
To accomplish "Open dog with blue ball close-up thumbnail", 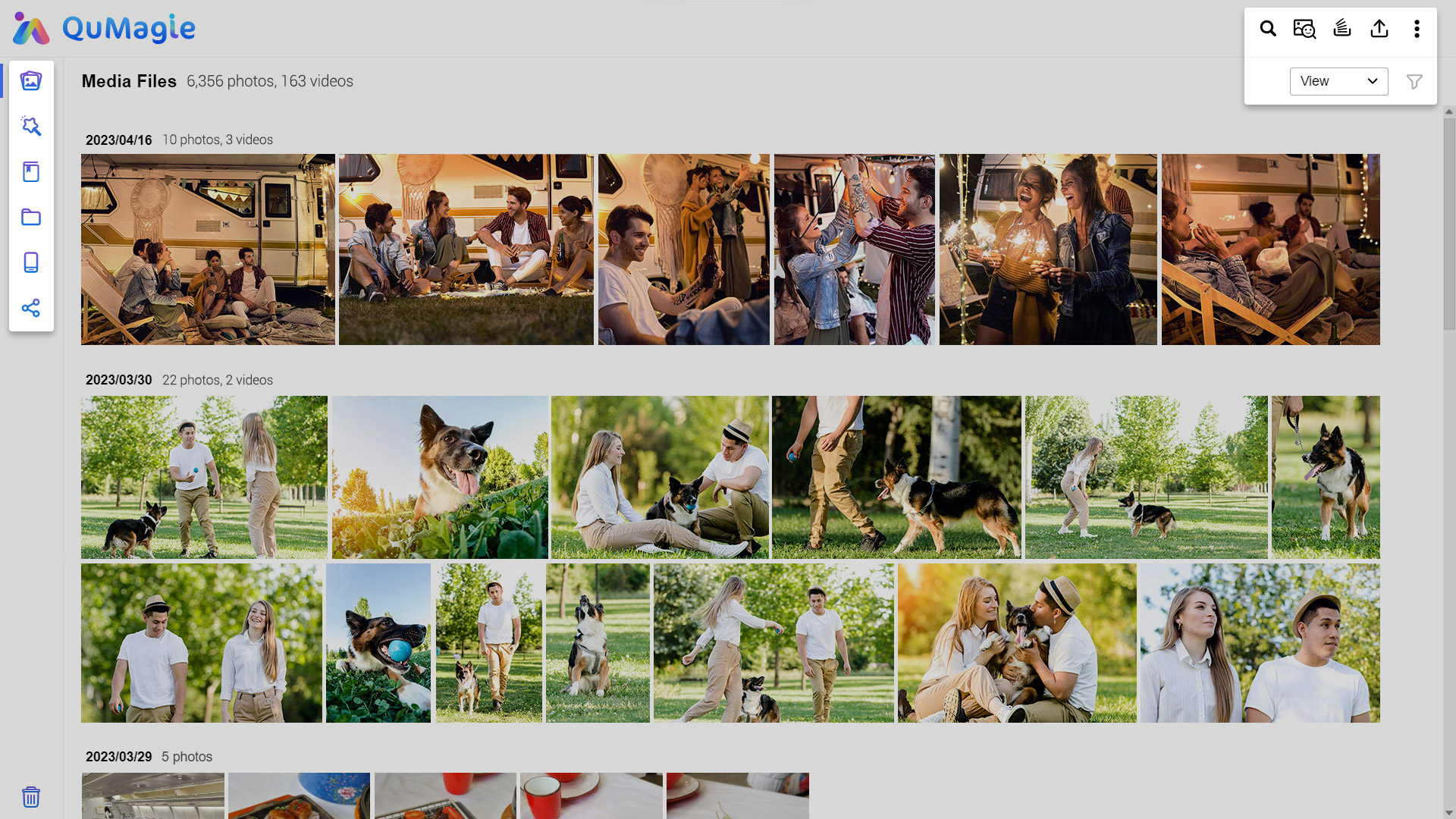I will (378, 643).
